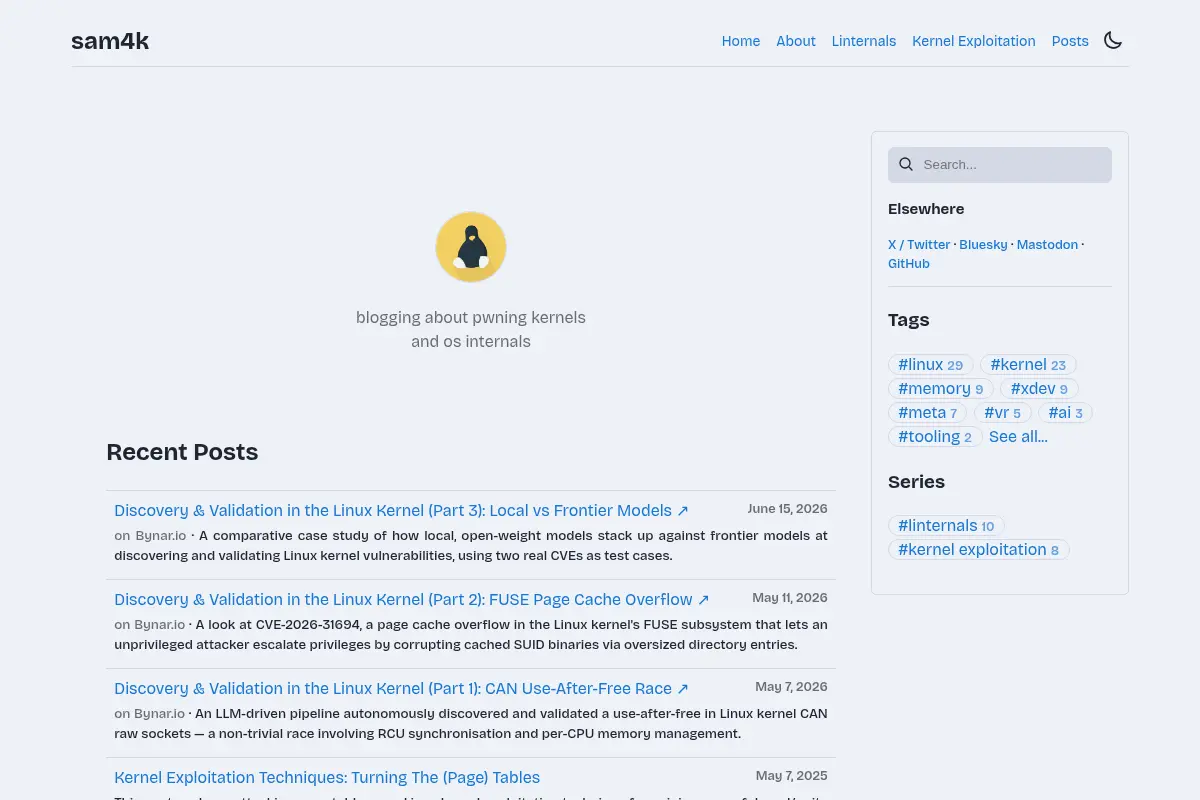Click the Recent Posts heading
Image resolution: width=1200 pixels, height=800 pixels.
coord(182,452)
